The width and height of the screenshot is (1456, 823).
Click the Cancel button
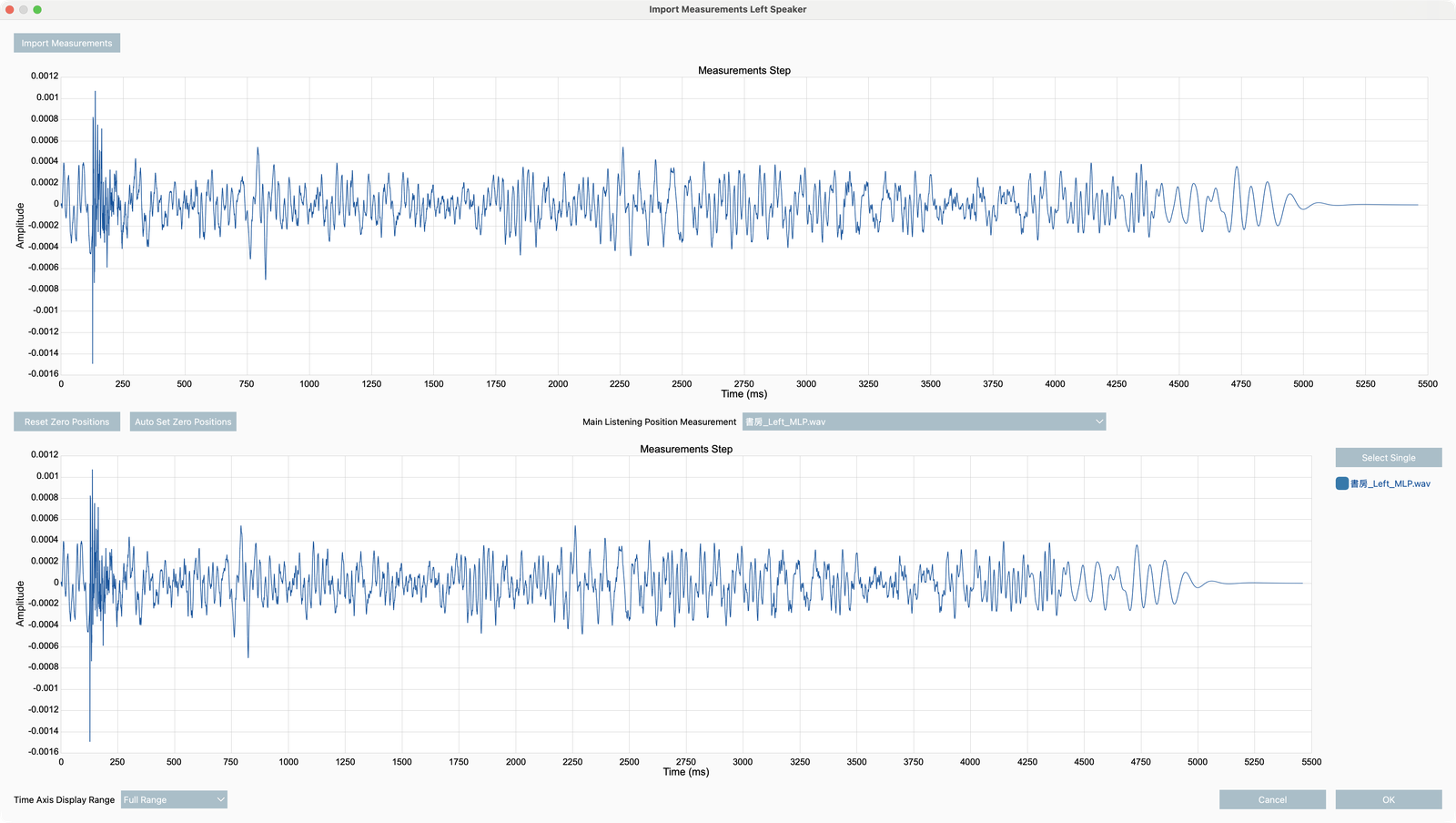[x=1272, y=799]
